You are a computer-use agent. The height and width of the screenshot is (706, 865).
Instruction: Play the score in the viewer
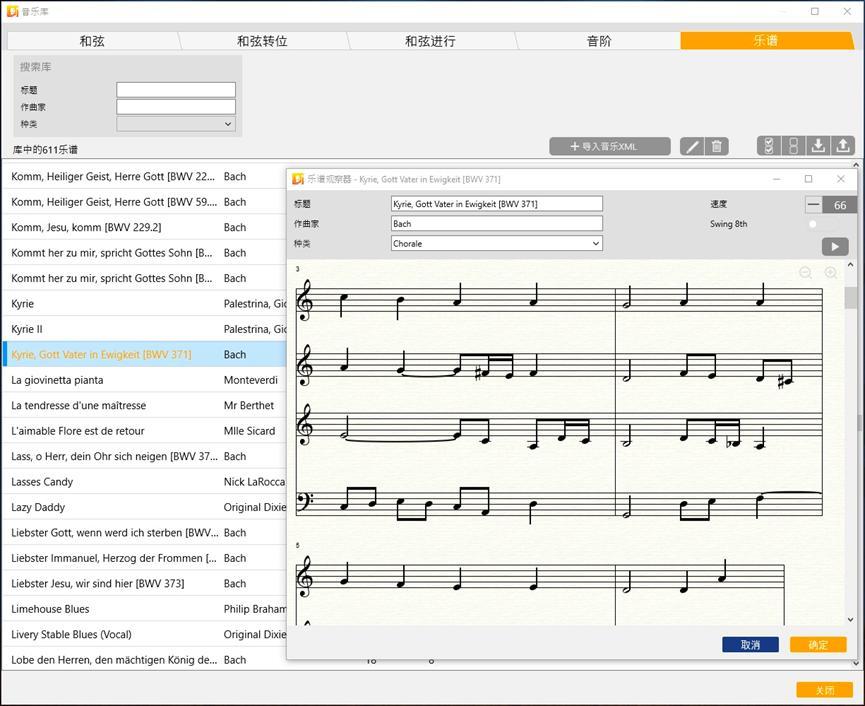click(834, 247)
